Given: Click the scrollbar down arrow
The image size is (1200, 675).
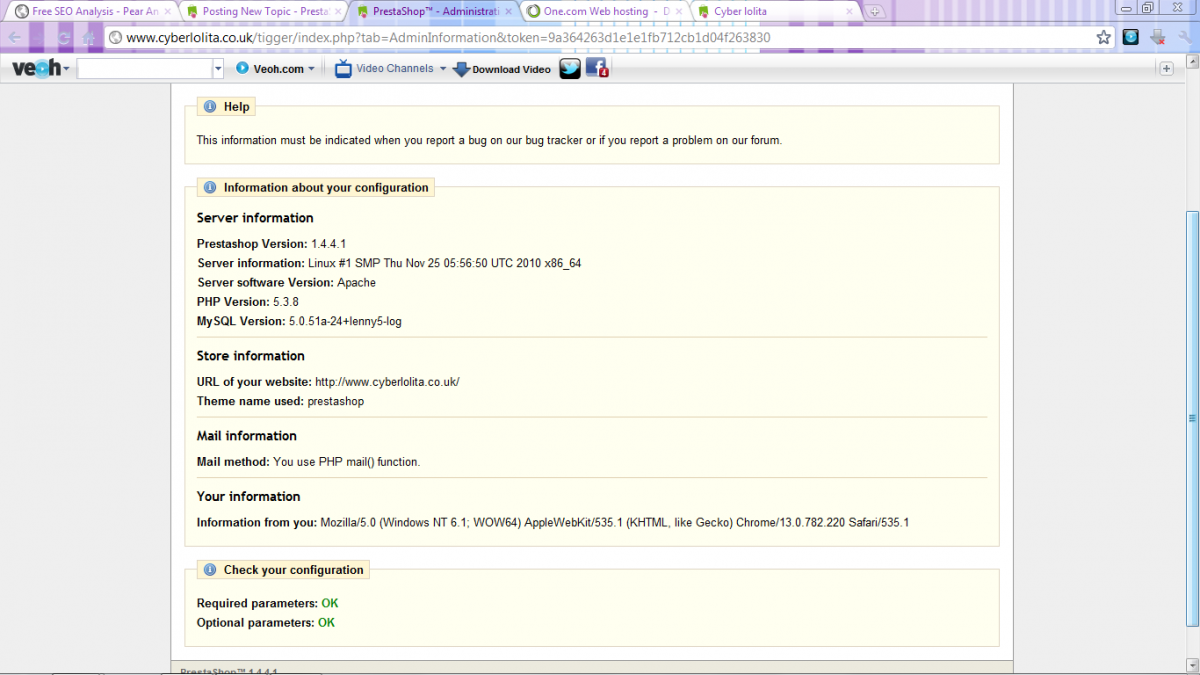Looking at the screenshot, I should [x=1191, y=667].
